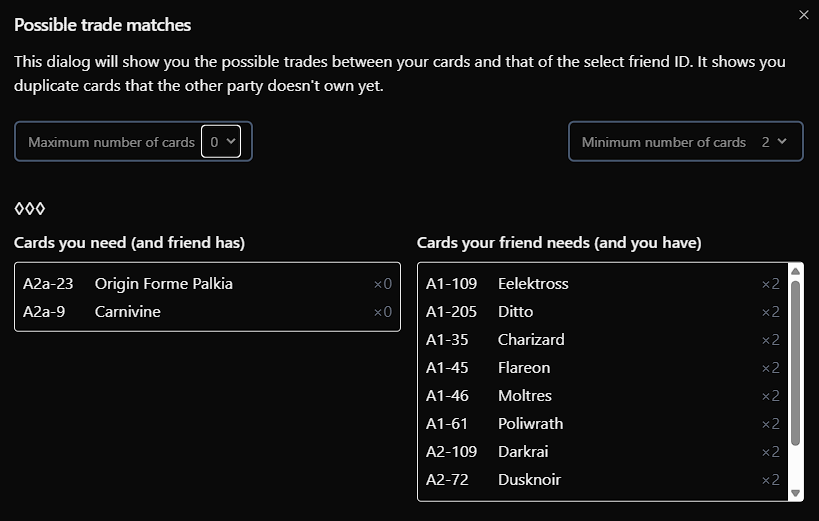Click the A2a-23 card ID
This screenshot has height=521, width=819.
click(x=48, y=284)
